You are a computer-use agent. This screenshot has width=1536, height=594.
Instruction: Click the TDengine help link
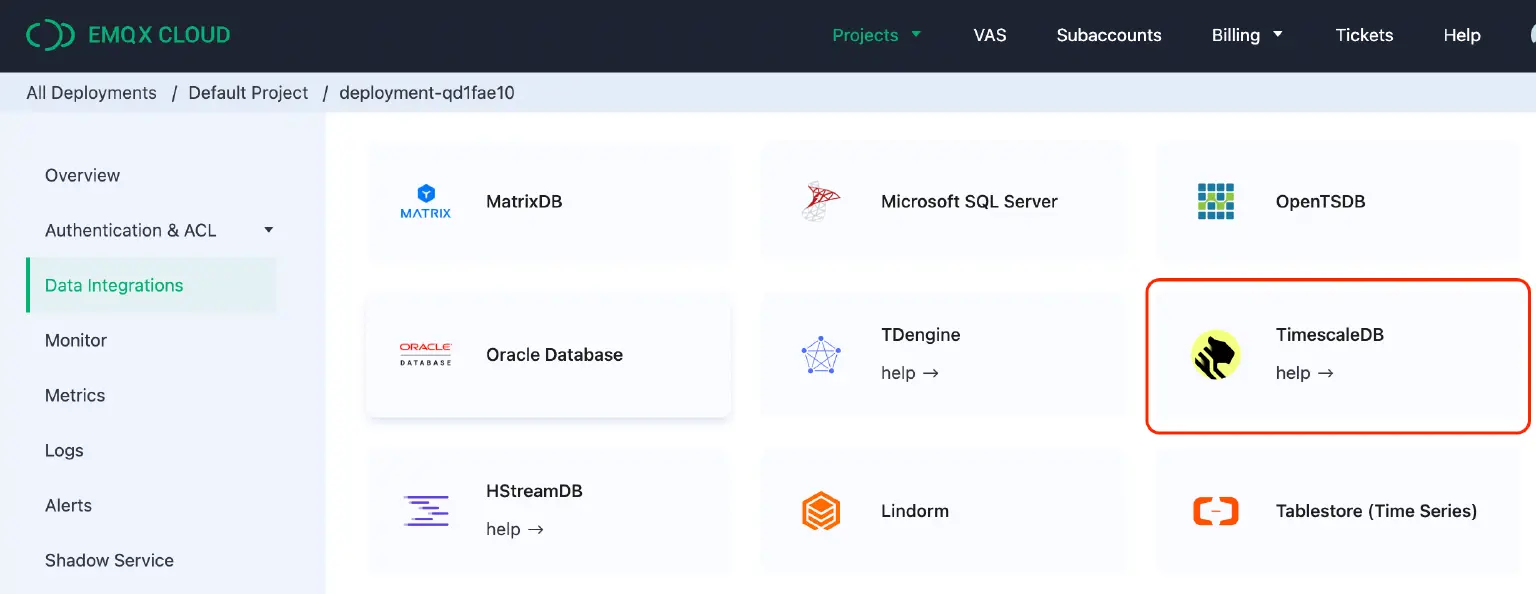[x=909, y=373]
